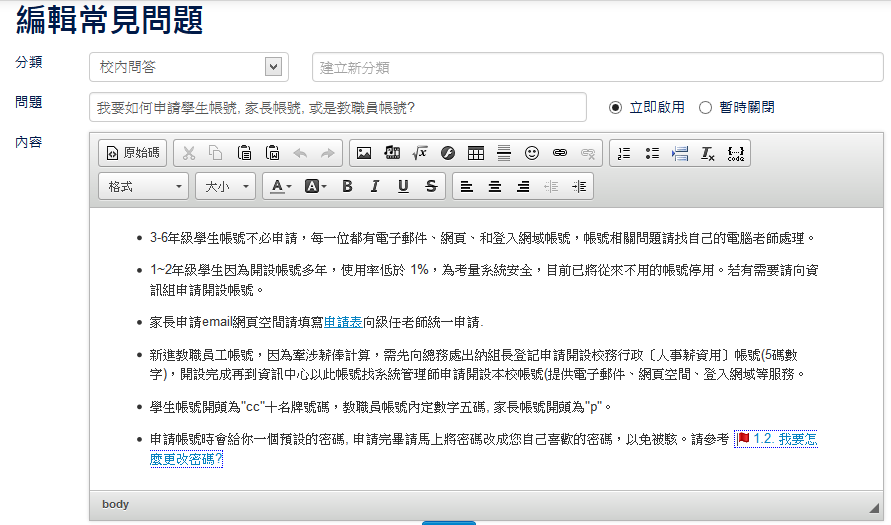Add a hyperlink with the link icon
Viewport: 891px width, 525px height.
coord(560,153)
